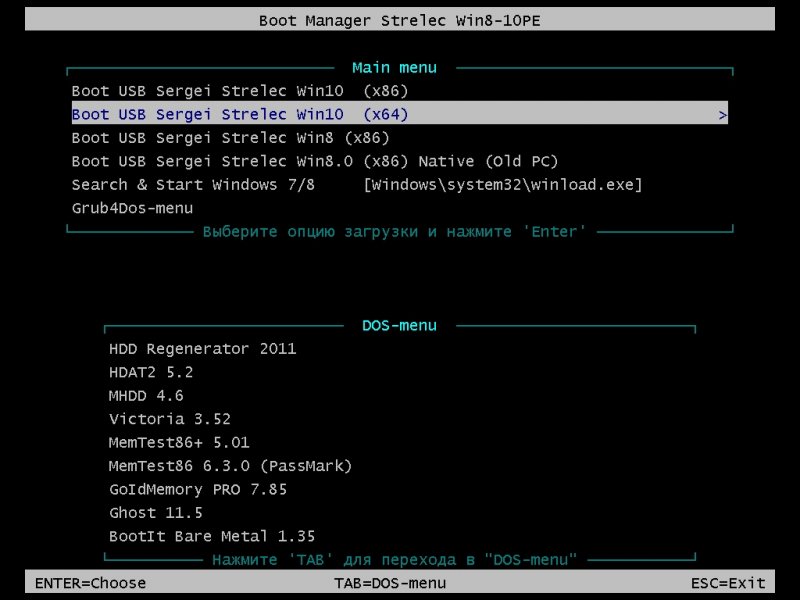Click the 'Выберите опцию загрузки' hint text
Viewport: 800px width, 600px height.
coord(394,232)
